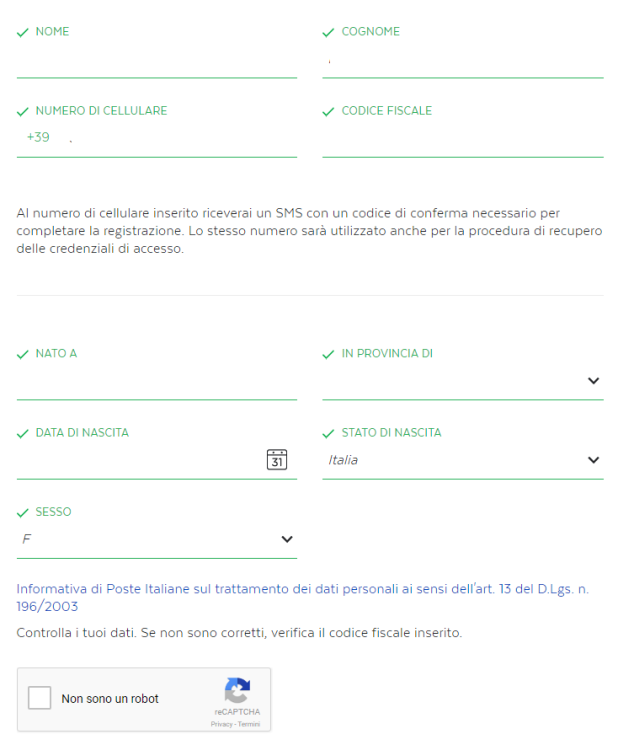Tick the 'Non sono un robot' checkbox
The image size is (618, 745).
(39, 698)
